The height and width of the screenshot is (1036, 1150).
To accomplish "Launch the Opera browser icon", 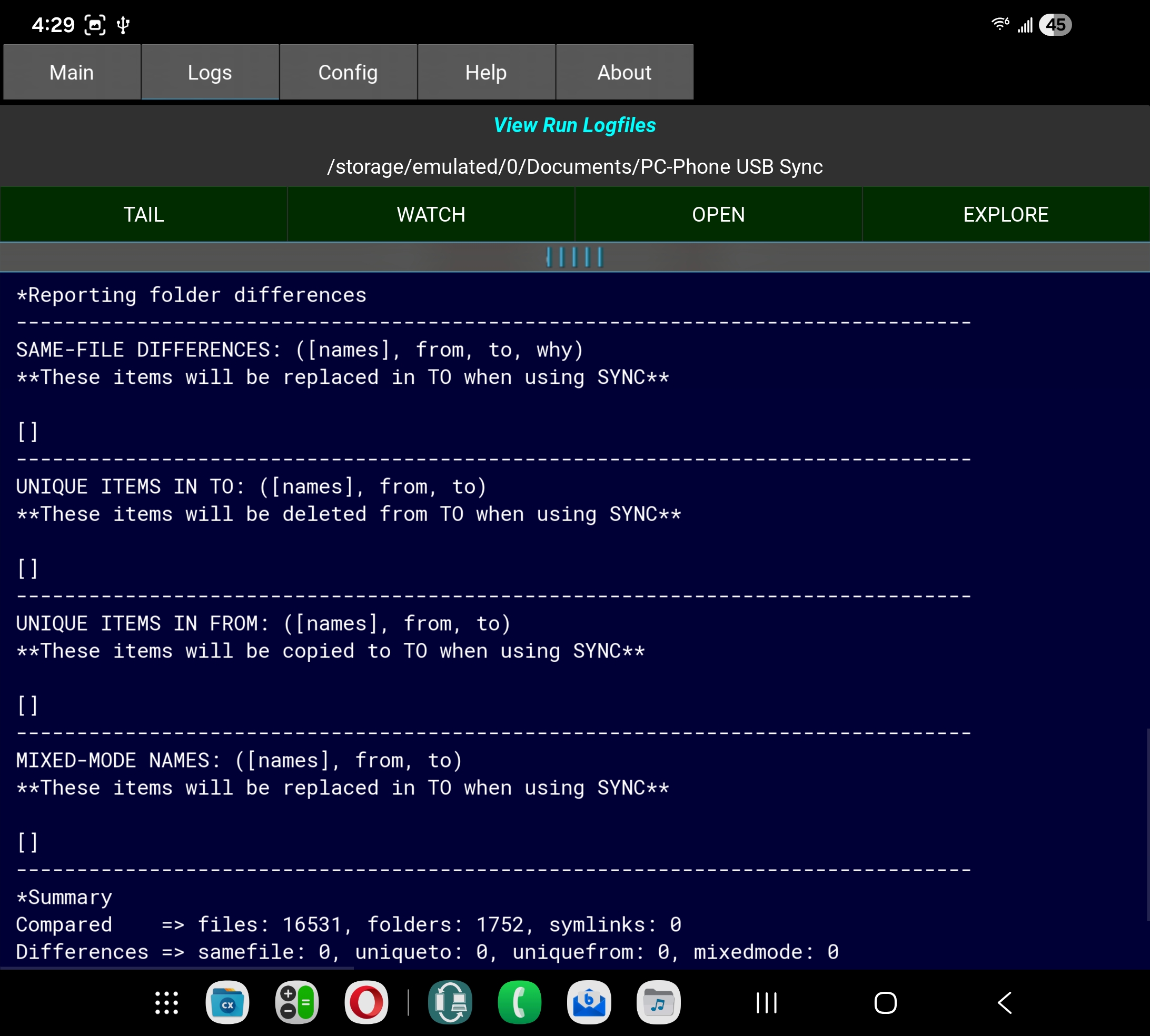I will point(366,1002).
